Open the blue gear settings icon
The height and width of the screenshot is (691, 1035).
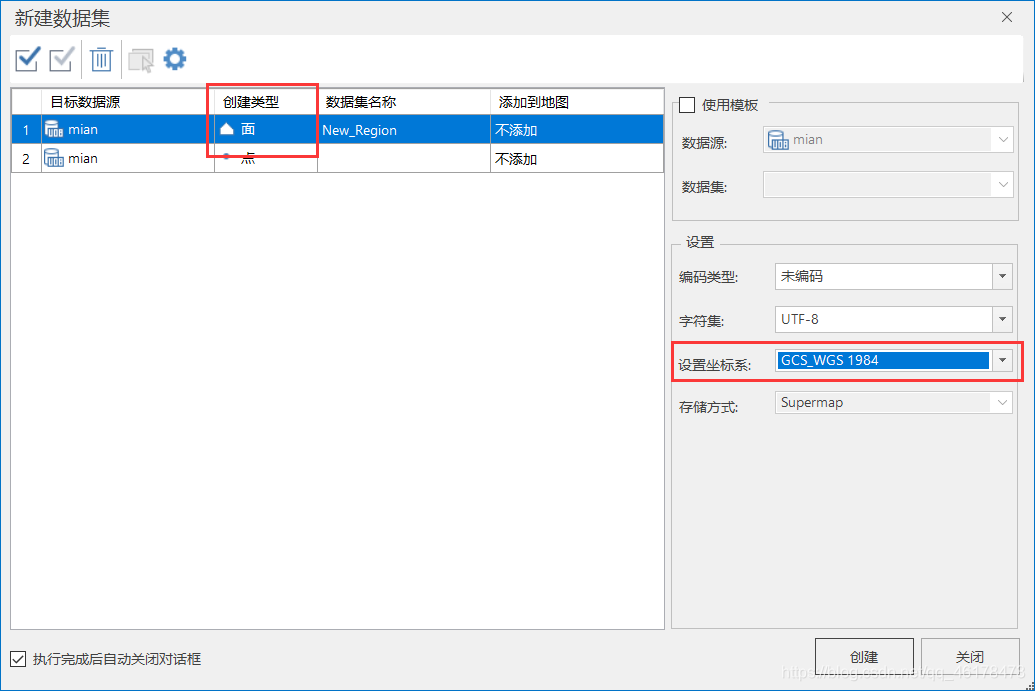(x=175, y=59)
